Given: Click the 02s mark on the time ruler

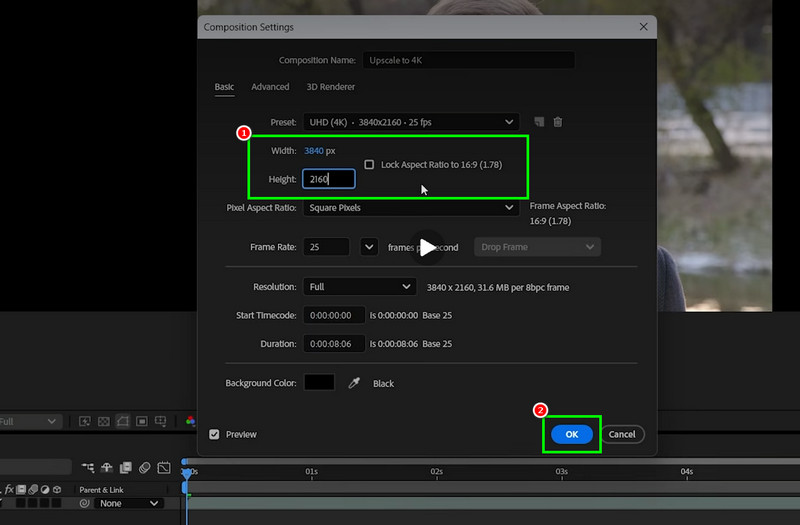Looking at the screenshot, I should pyautogui.click(x=436, y=471).
